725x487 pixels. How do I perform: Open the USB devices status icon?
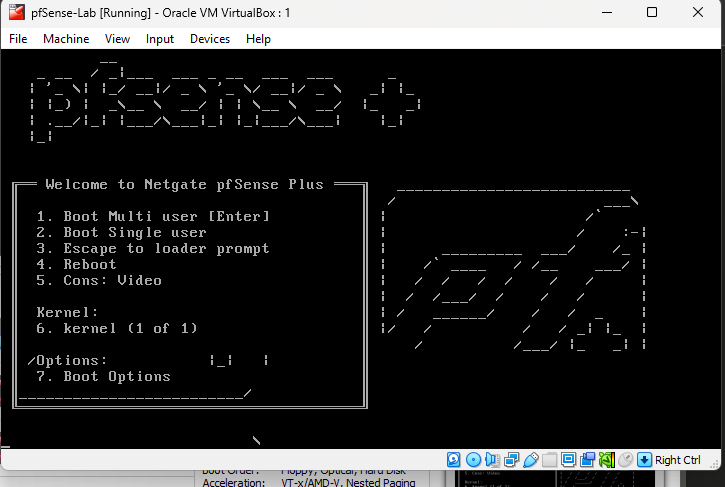click(x=531, y=460)
